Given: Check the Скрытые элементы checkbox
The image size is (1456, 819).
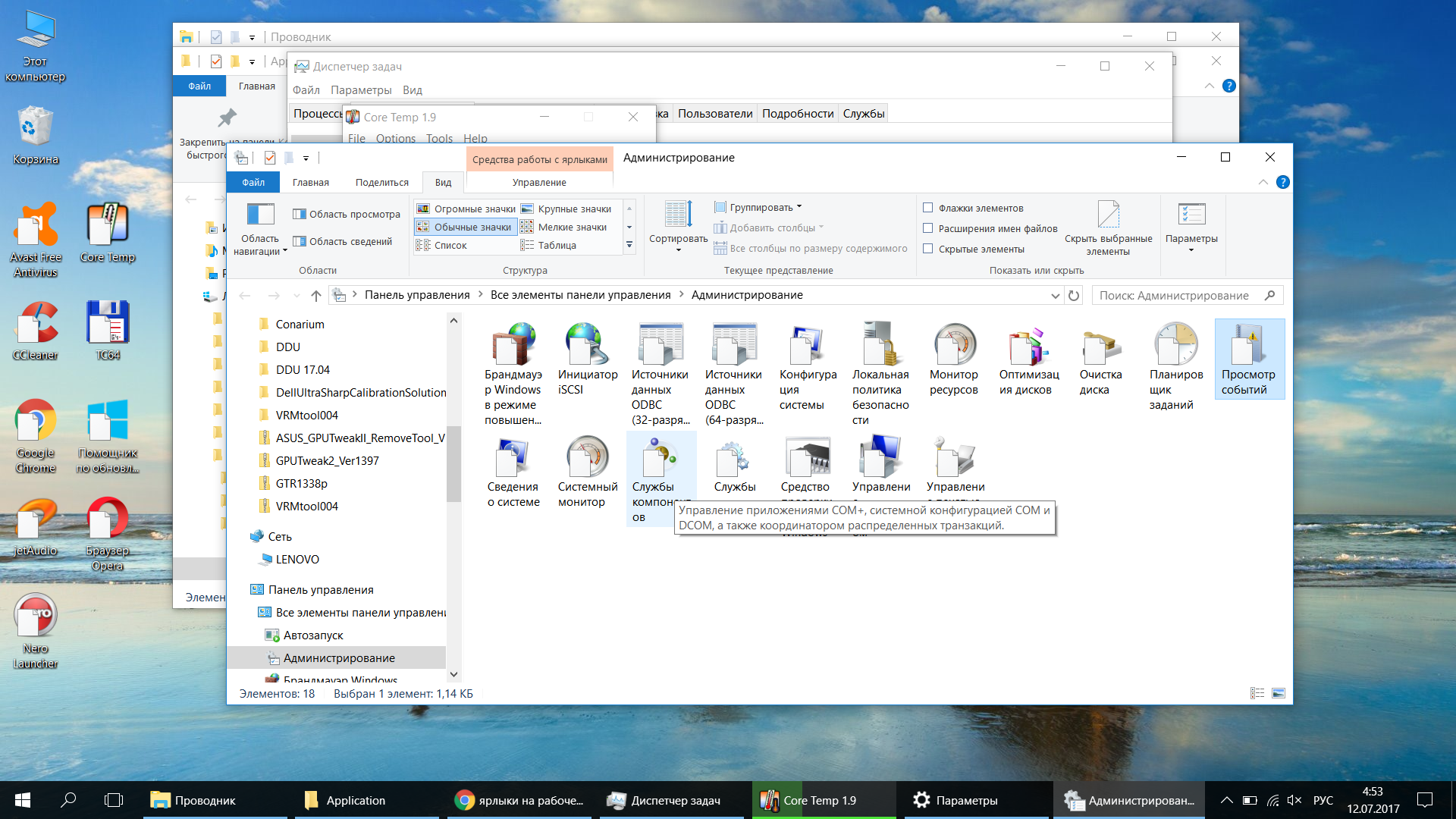Looking at the screenshot, I should click(x=927, y=249).
